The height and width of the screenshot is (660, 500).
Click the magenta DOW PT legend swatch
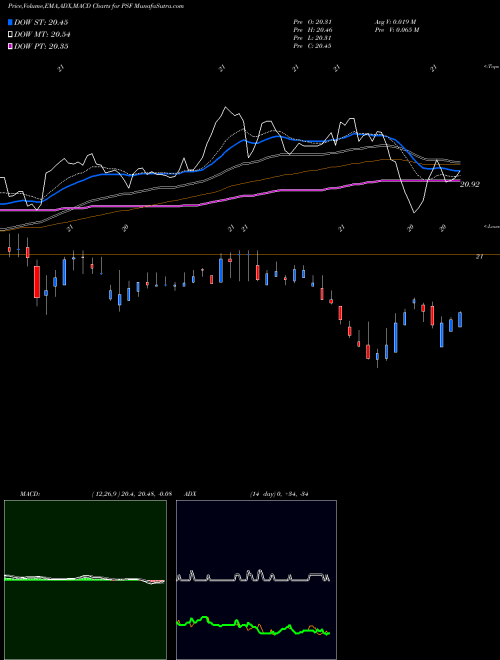point(10,46)
